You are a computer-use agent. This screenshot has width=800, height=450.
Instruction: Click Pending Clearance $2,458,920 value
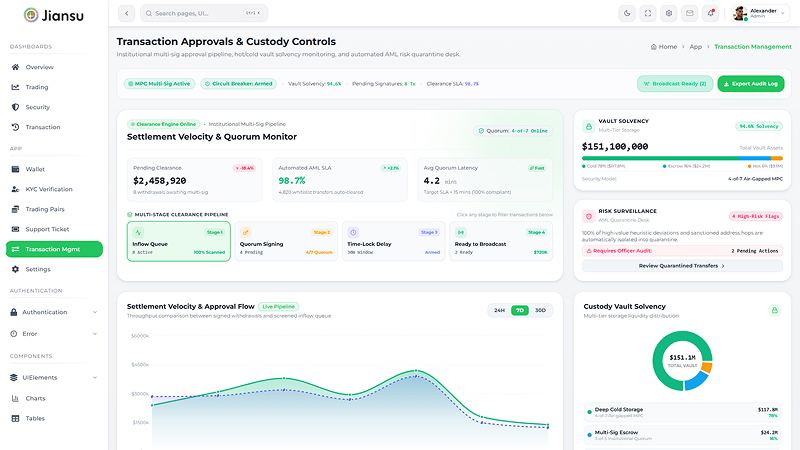coord(160,181)
